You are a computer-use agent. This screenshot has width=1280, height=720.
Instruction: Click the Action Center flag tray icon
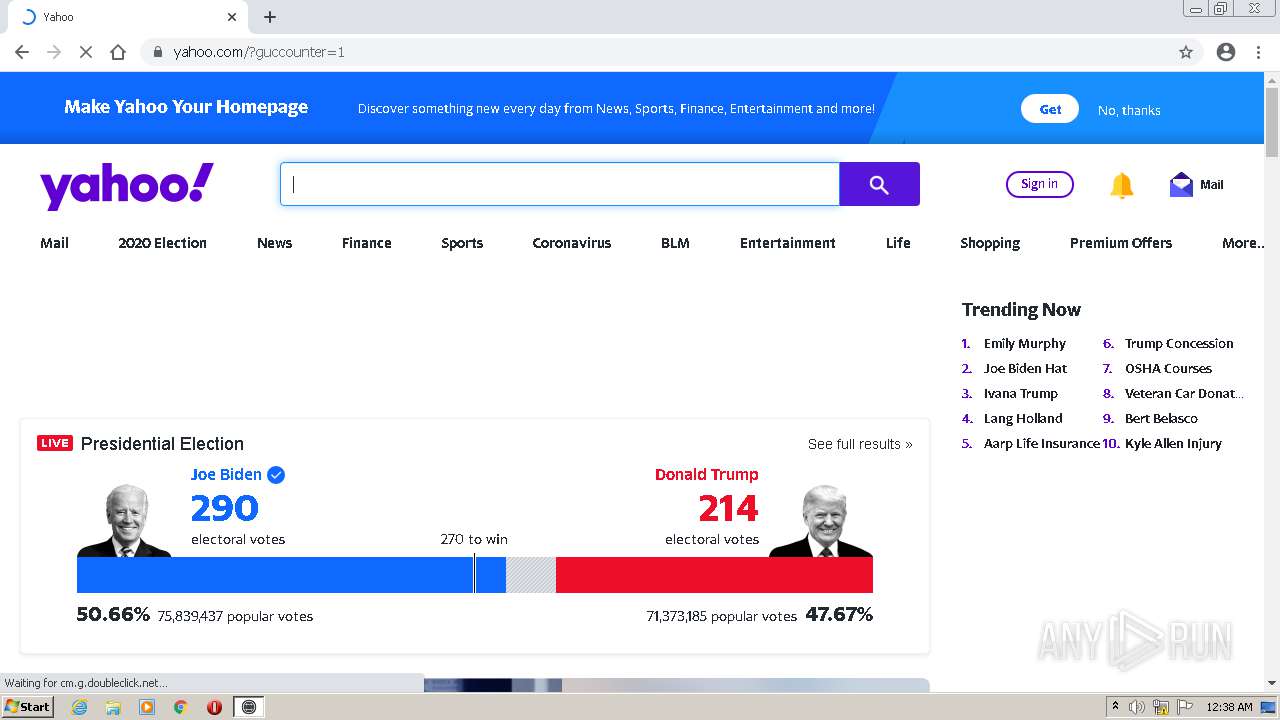tap(1185, 707)
